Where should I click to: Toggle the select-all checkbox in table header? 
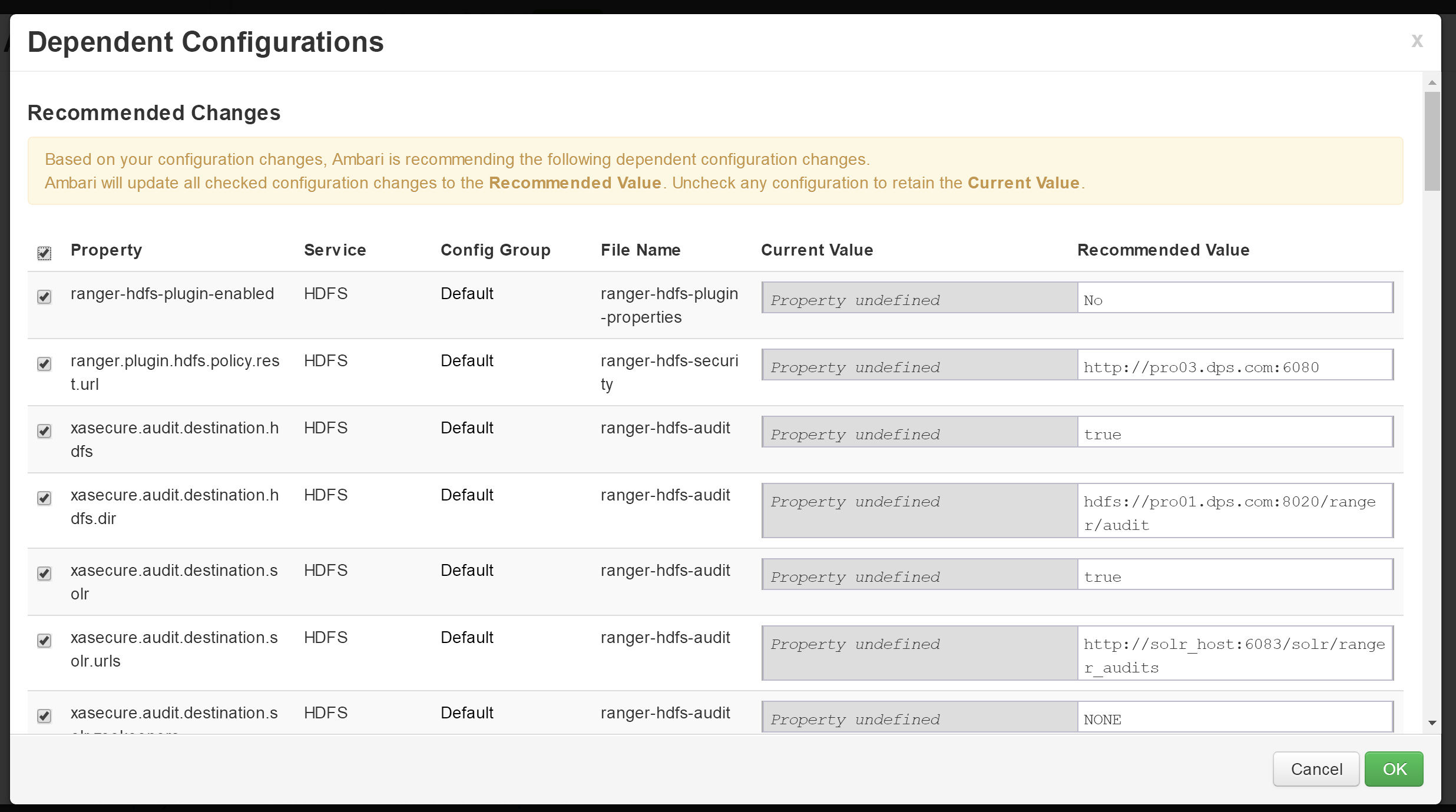(x=44, y=253)
